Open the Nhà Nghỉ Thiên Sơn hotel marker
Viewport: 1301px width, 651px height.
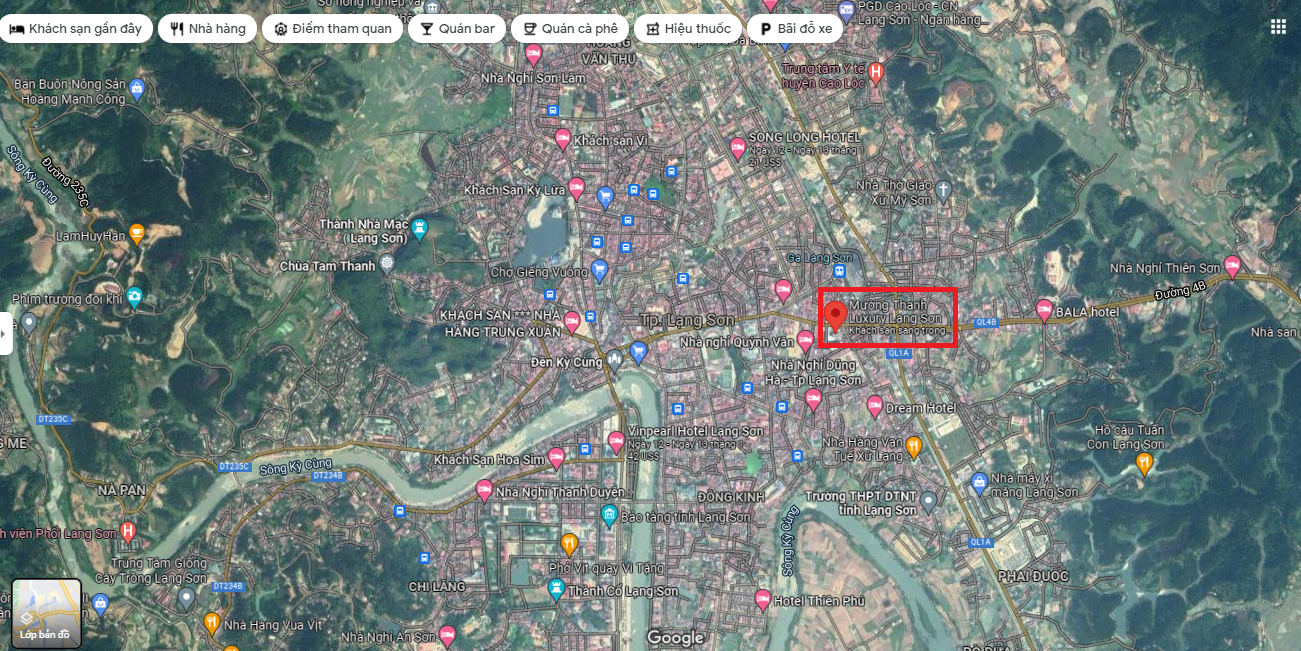point(1232,266)
